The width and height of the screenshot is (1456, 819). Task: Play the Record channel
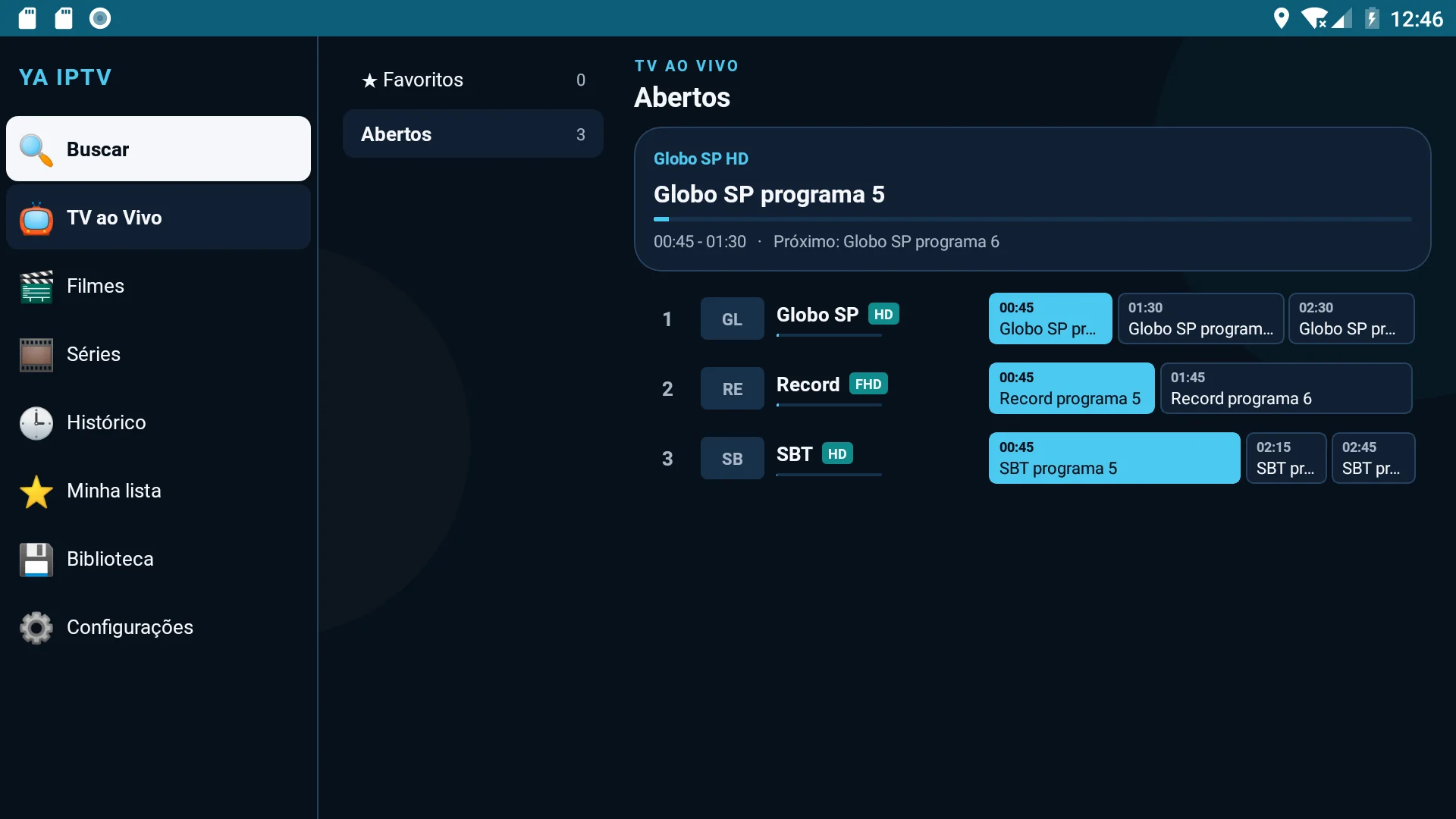[x=816, y=388]
